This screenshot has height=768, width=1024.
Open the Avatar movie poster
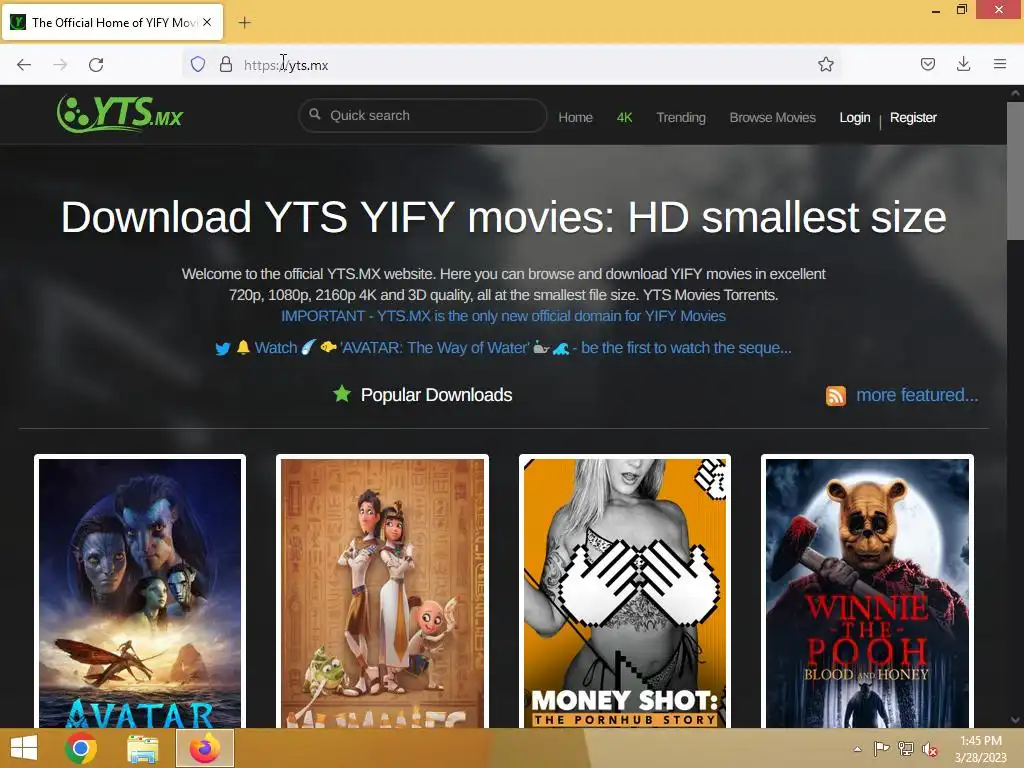pos(140,592)
